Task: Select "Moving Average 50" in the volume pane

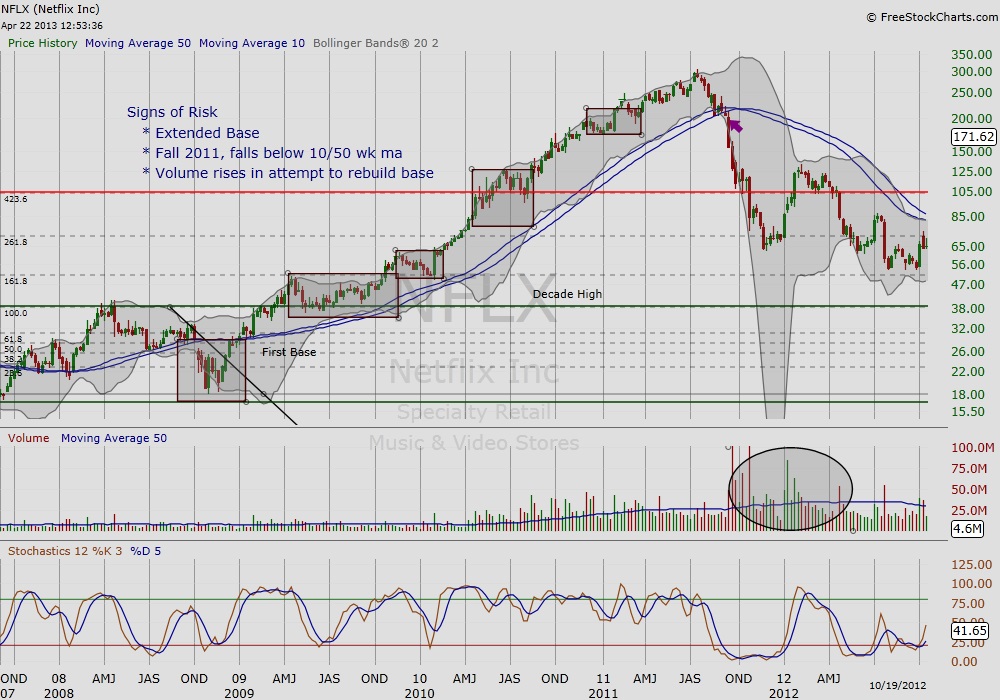Action: [114, 438]
